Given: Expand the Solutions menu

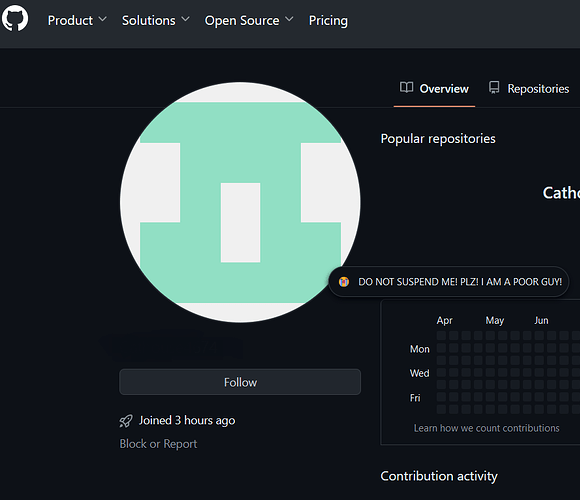Looking at the screenshot, I should 155,20.
